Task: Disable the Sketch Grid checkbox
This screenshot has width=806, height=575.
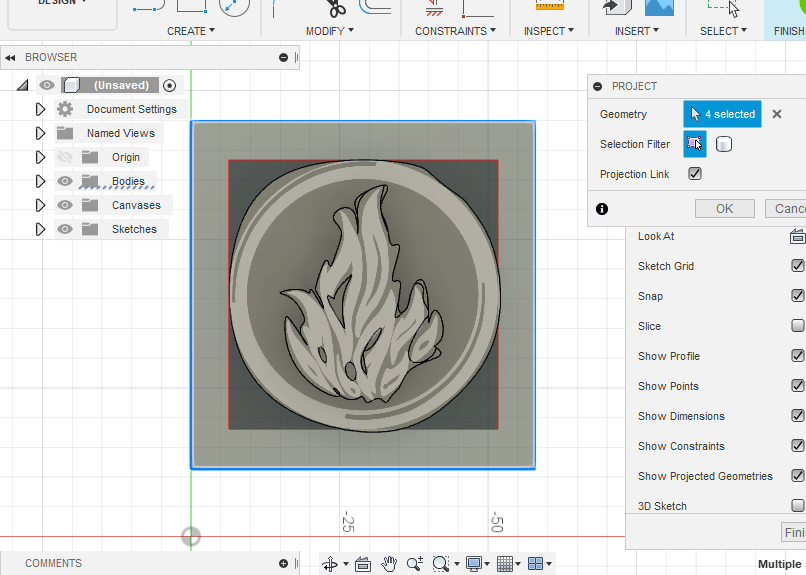Action: [797, 266]
